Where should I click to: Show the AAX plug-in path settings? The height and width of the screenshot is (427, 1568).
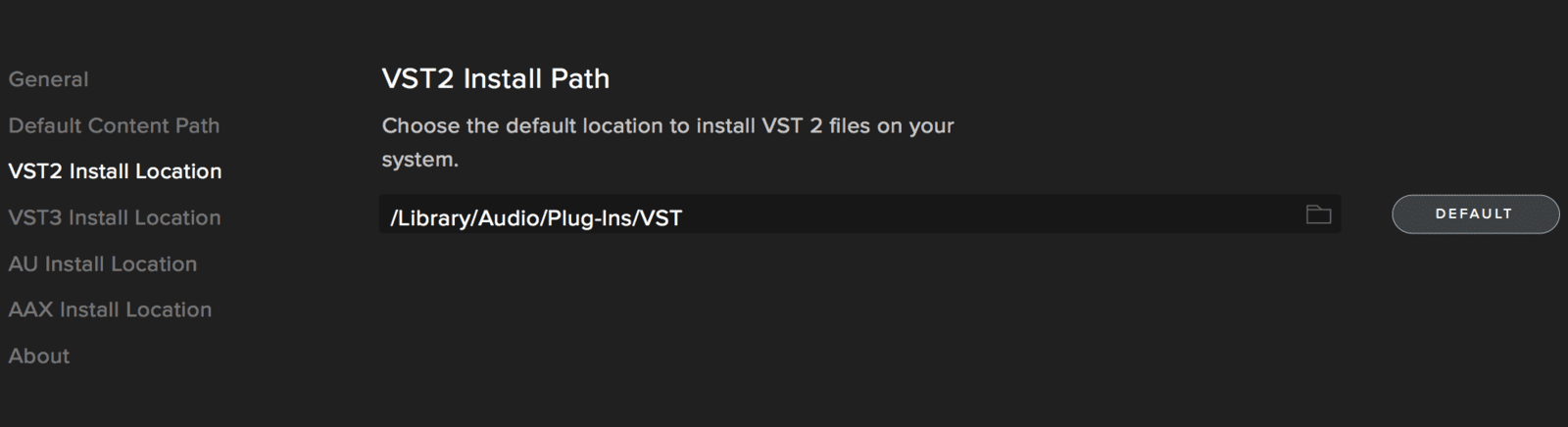(x=110, y=309)
